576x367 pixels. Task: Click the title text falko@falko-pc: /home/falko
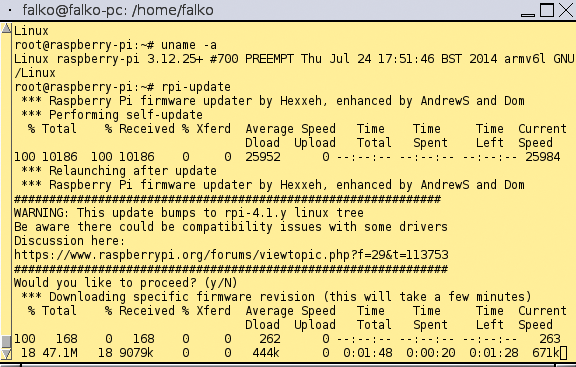[118, 10]
